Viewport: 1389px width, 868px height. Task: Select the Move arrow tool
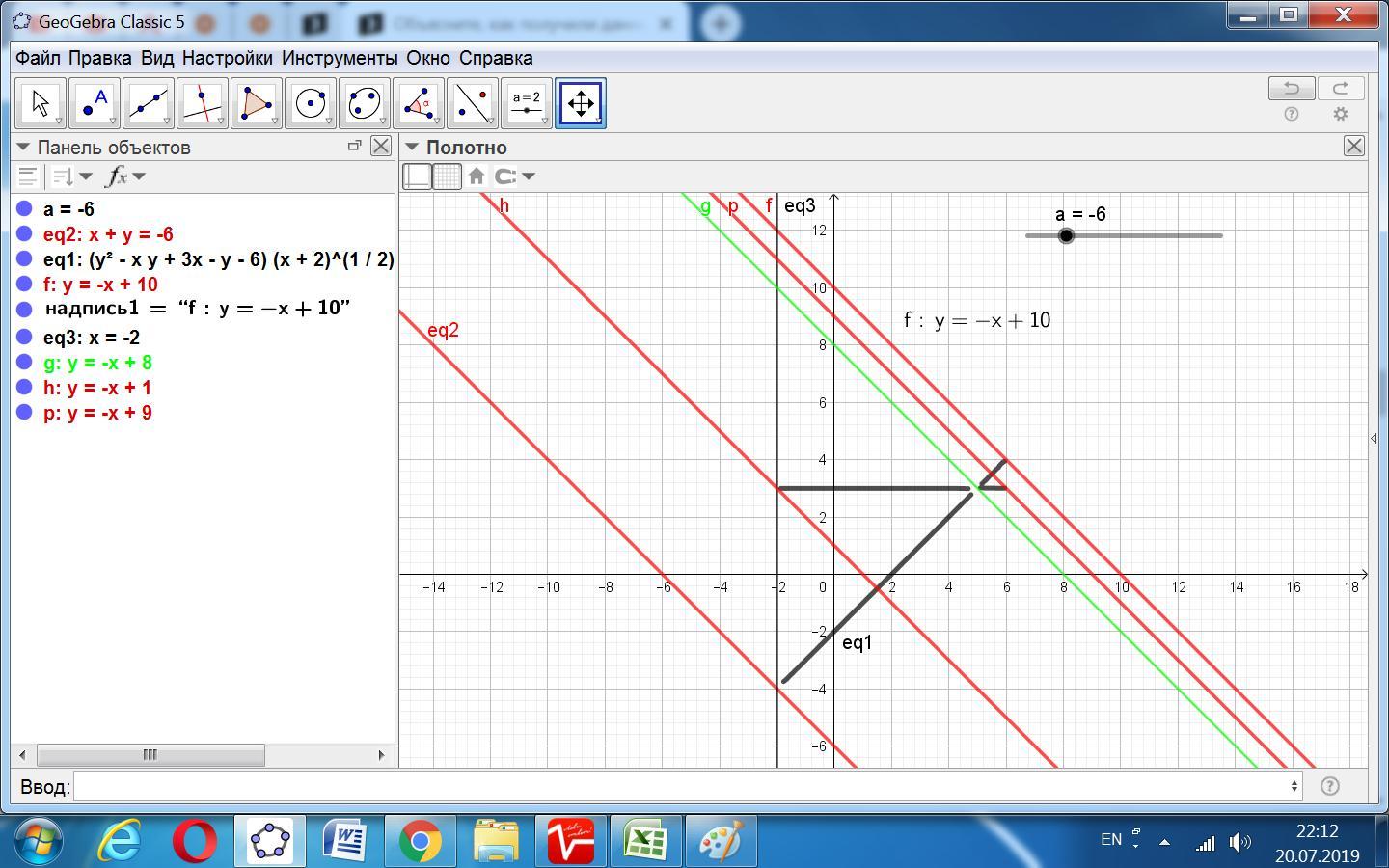(41, 103)
